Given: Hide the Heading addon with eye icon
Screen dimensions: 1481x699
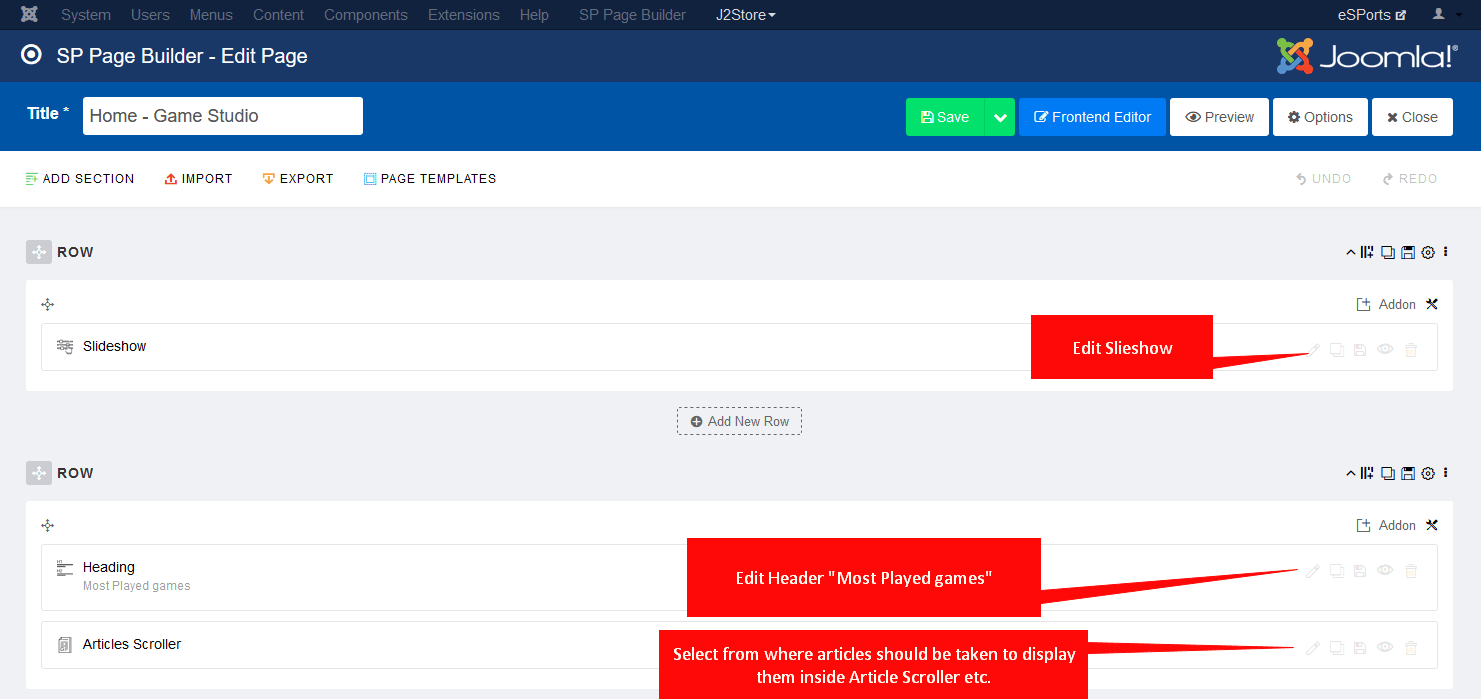Looking at the screenshot, I should point(1385,571).
